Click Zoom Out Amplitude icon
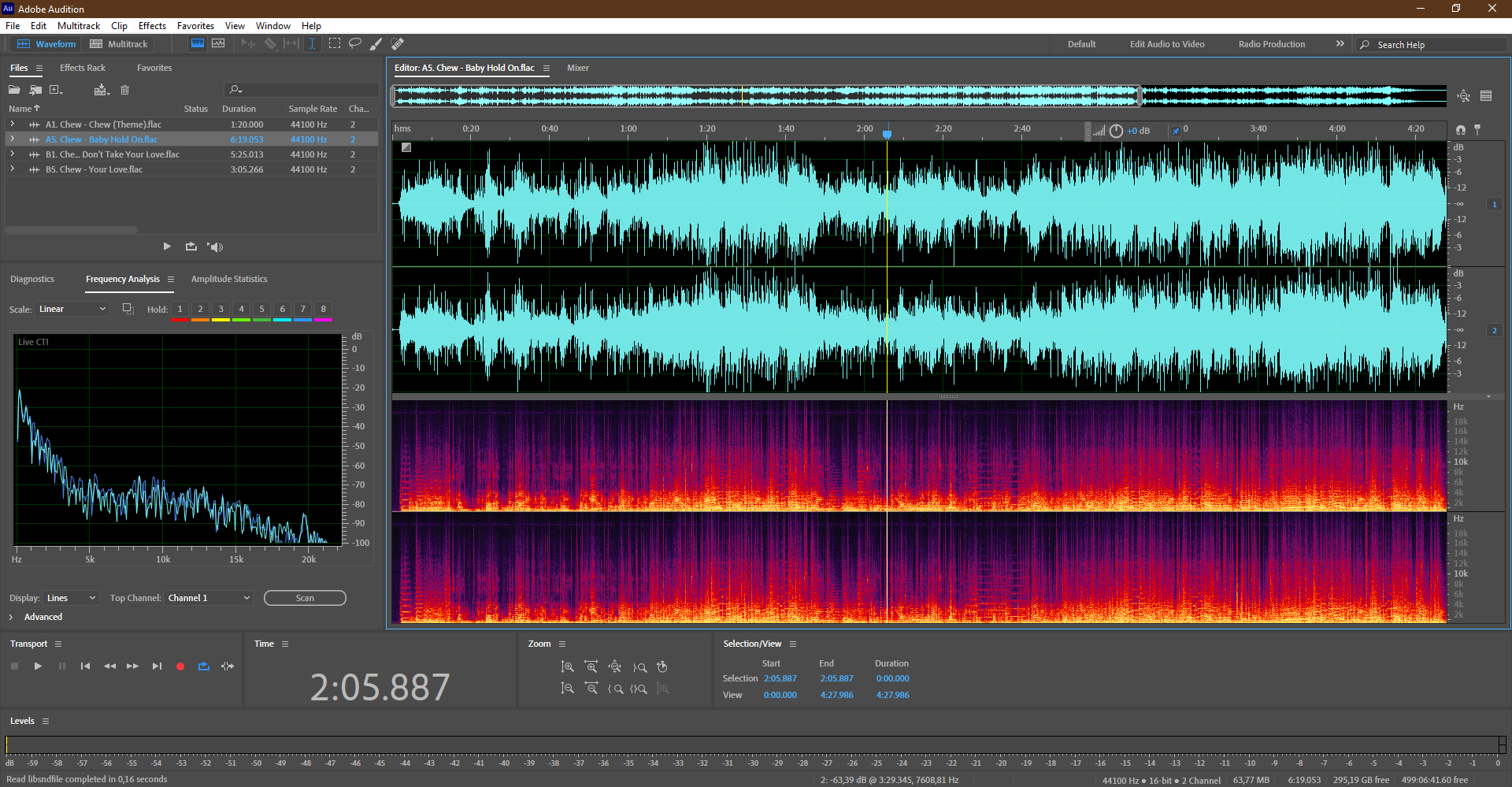This screenshot has width=1512, height=787. point(567,689)
